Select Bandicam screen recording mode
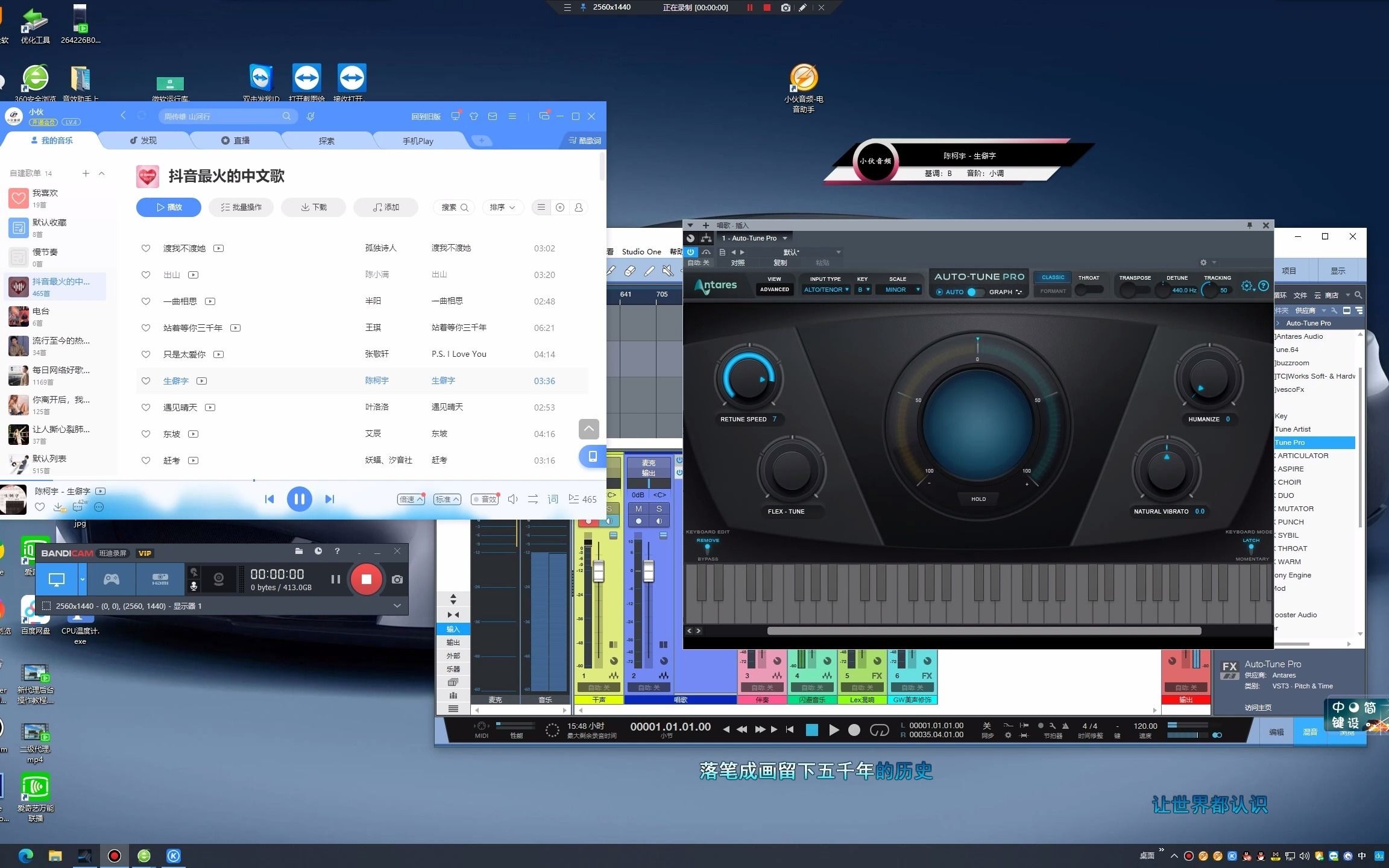Screen dimensions: 1389x868 pos(57,579)
